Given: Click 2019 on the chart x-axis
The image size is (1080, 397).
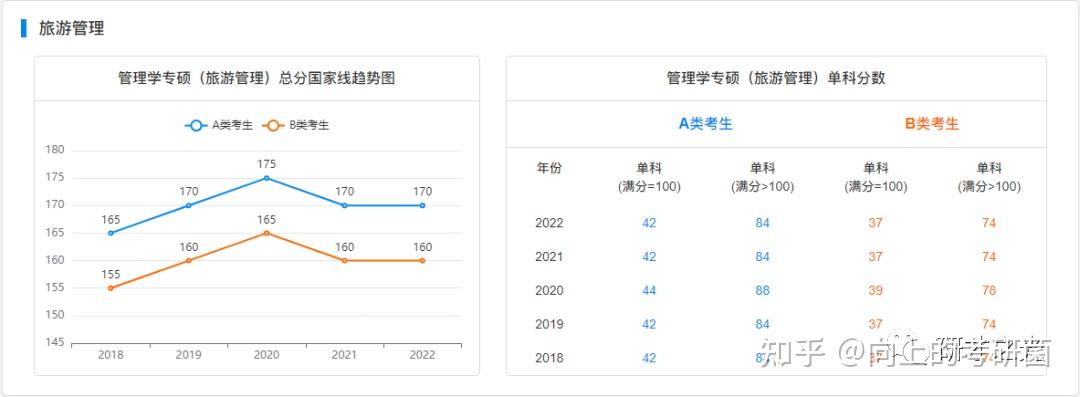Looking at the screenshot, I should click(189, 356).
